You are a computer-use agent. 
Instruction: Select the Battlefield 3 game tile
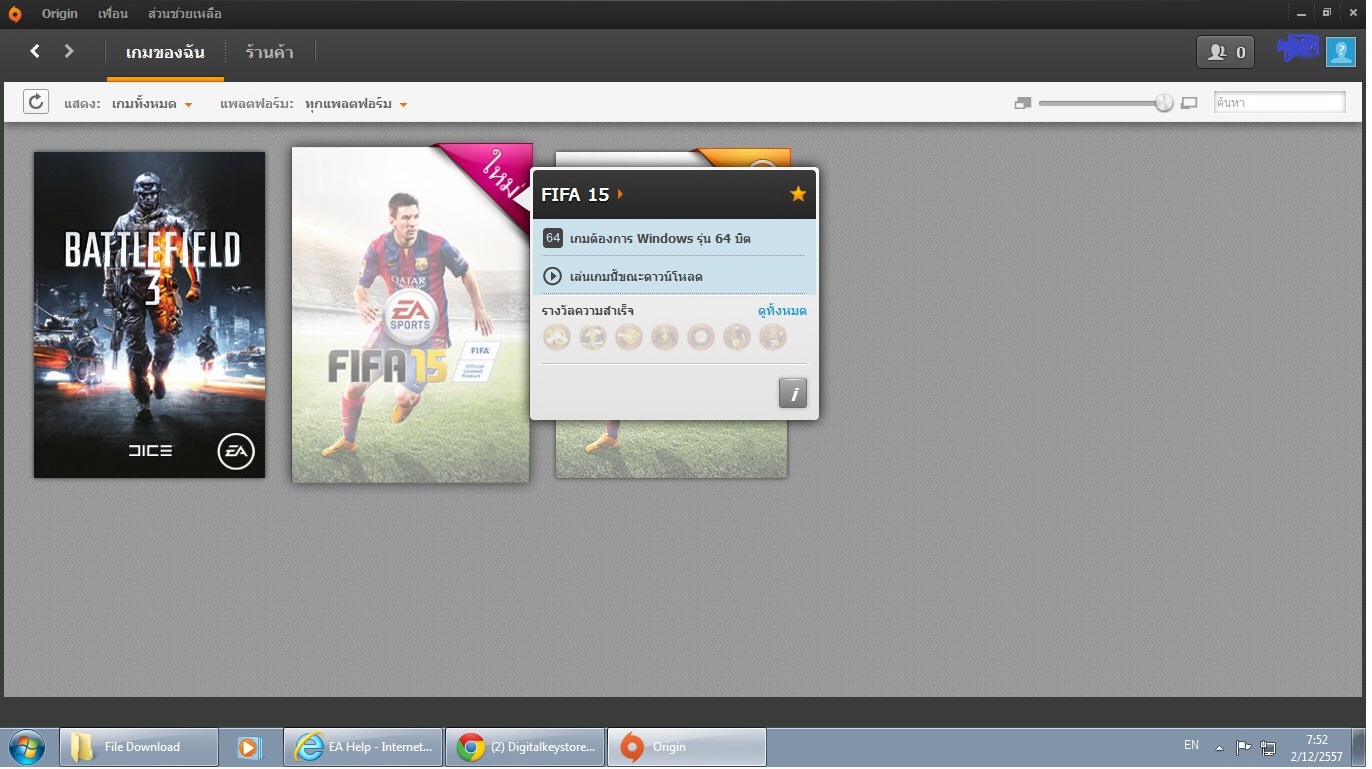click(x=150, y=315)
